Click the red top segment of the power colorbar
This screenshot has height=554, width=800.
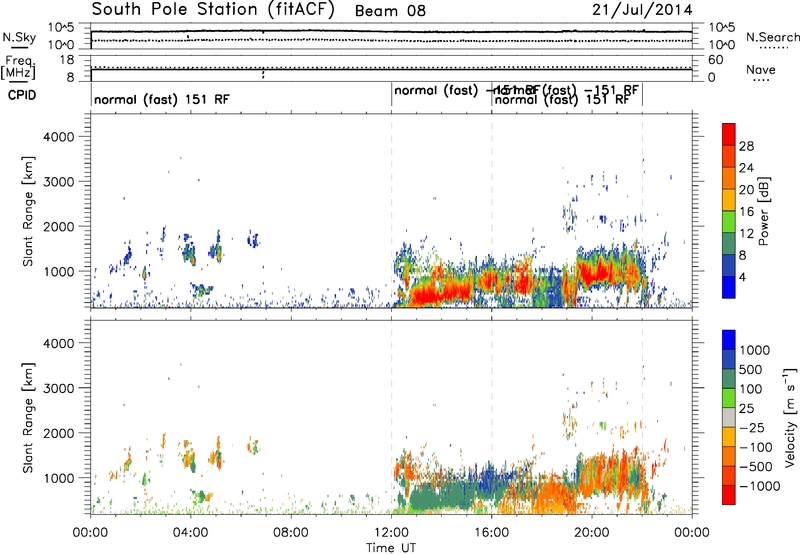point(729,134)
